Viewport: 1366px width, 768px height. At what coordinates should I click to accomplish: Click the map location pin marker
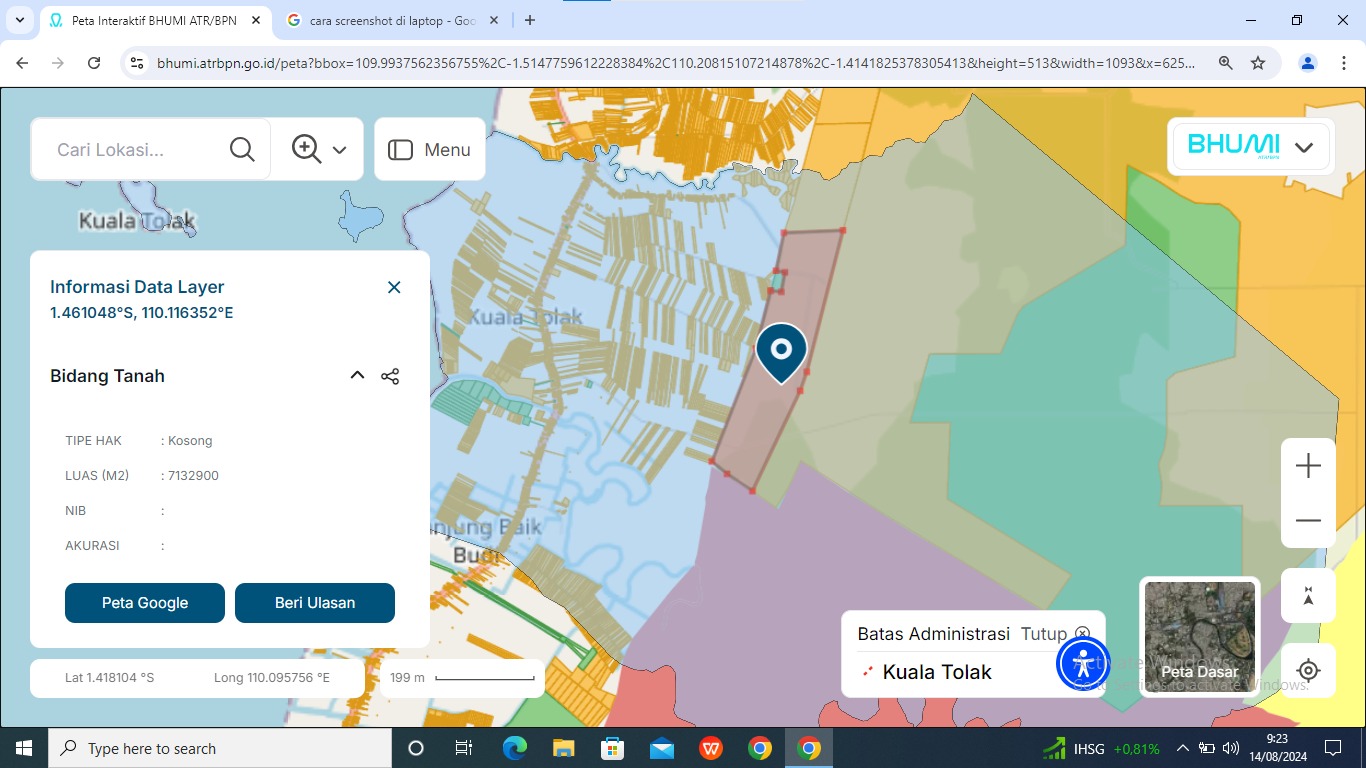pos(781,351)
